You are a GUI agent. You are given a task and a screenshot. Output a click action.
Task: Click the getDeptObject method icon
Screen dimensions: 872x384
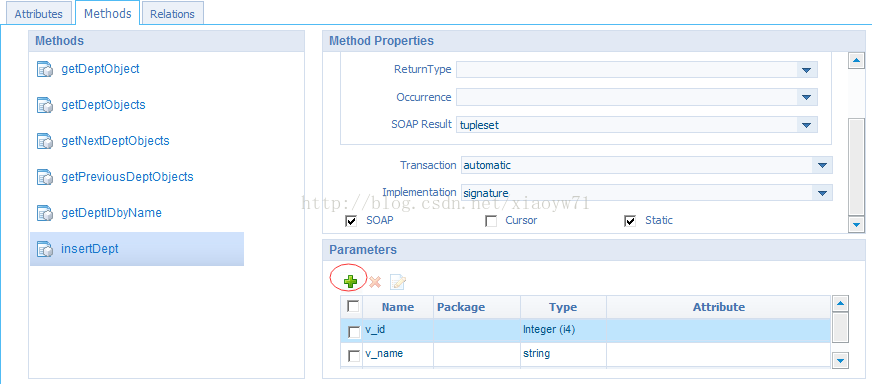tap(44, 70)
